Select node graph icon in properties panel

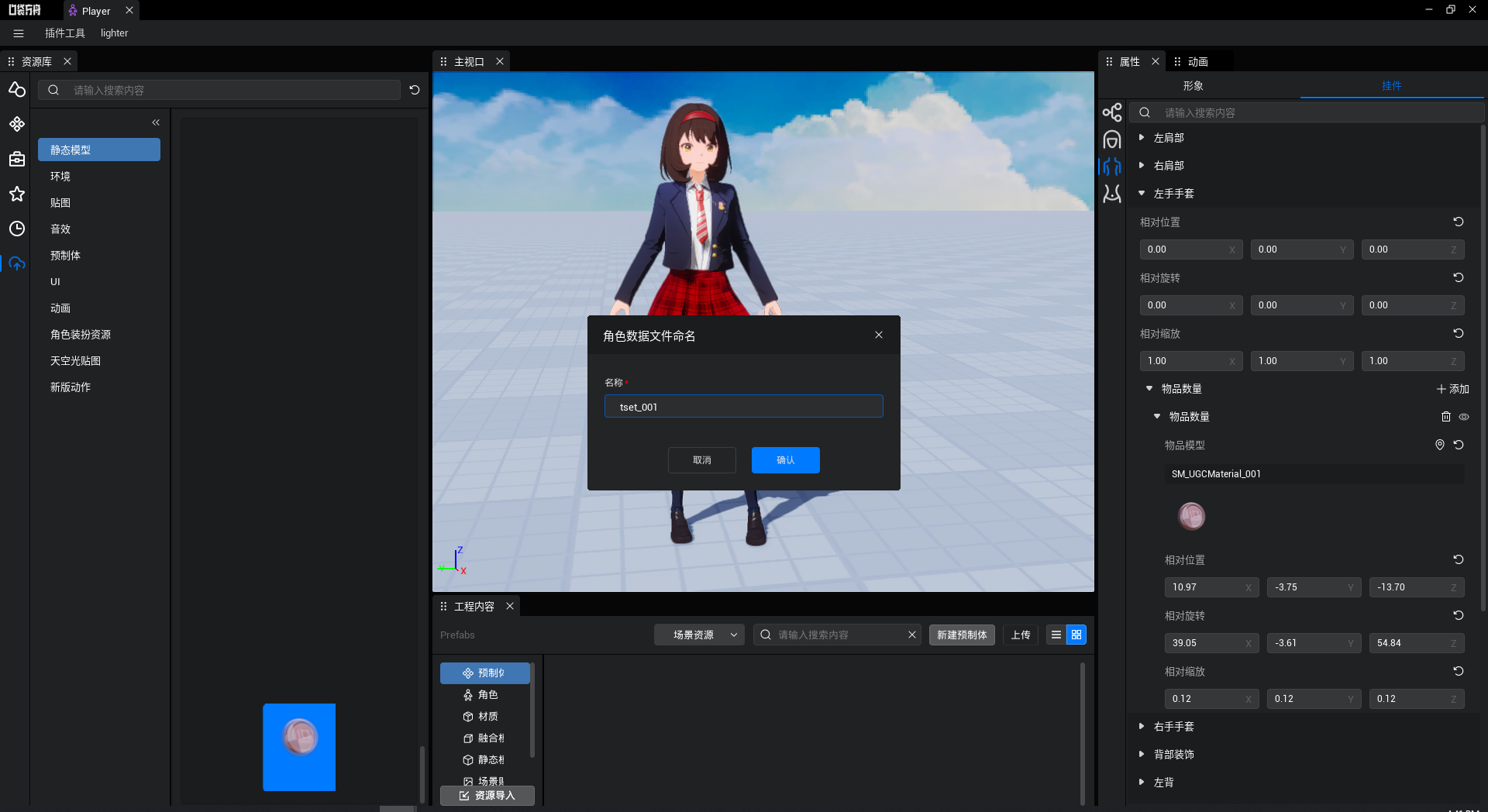click(1112, 112)
